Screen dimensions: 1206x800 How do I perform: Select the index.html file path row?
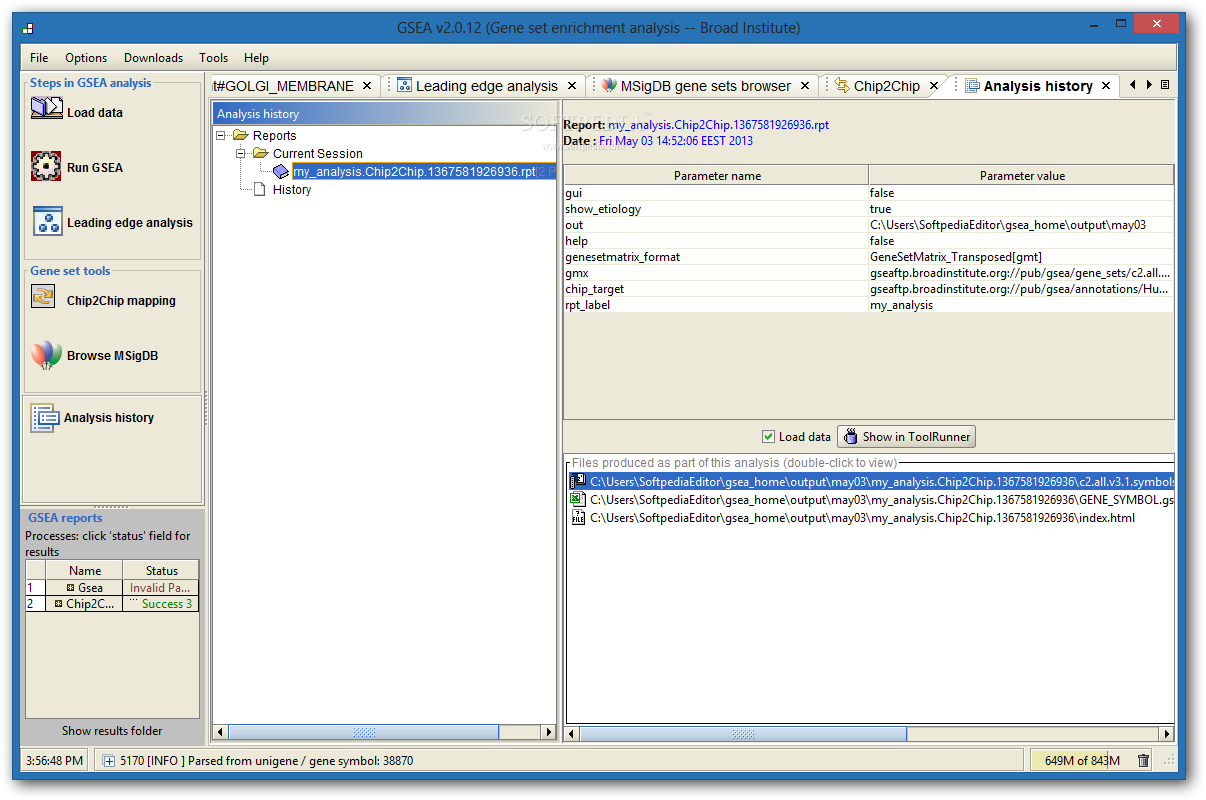[x=862, y=518]
